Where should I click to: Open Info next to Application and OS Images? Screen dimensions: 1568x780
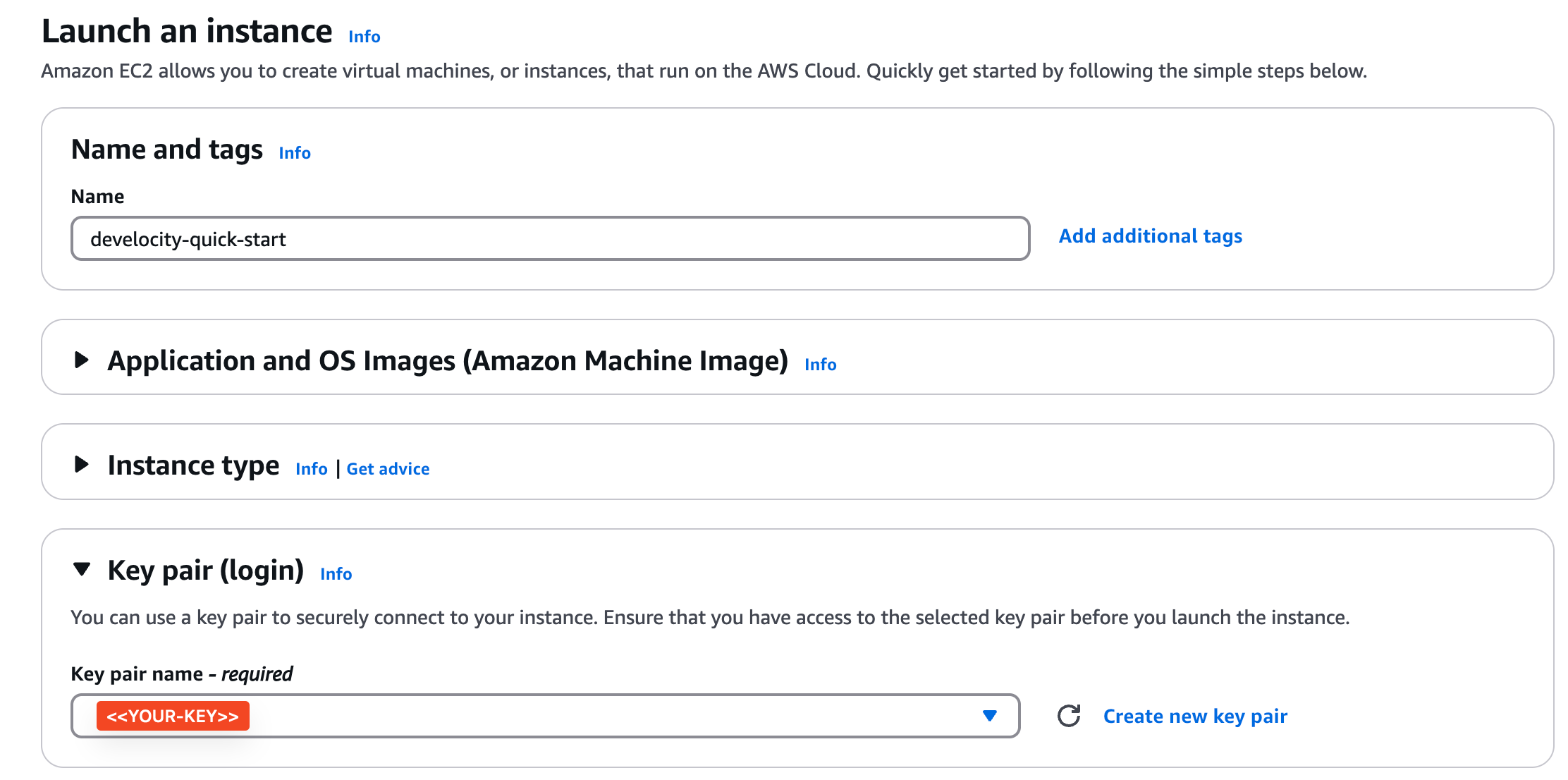click(820, 364)
